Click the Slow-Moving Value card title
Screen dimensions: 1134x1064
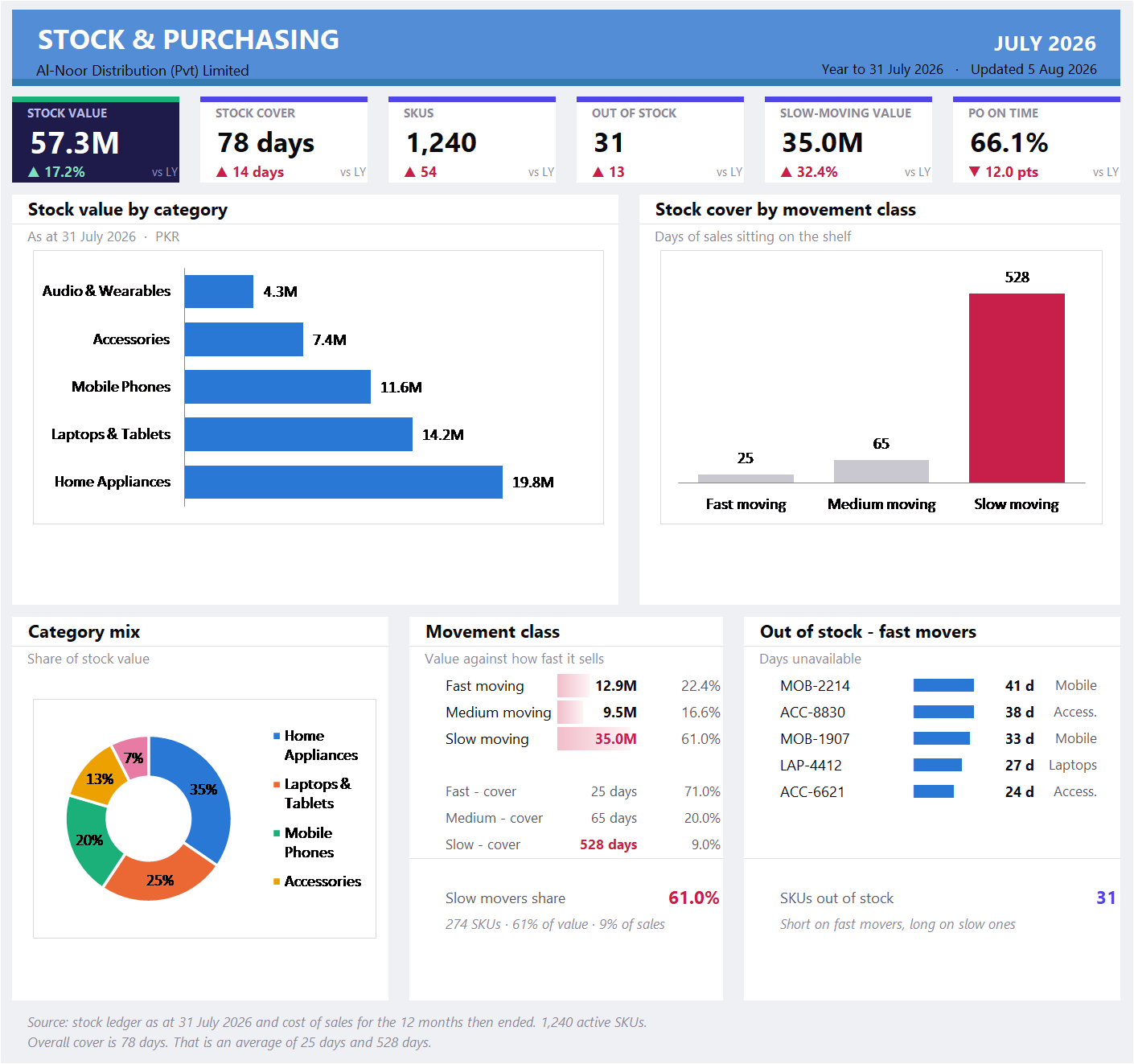point(846,113)
